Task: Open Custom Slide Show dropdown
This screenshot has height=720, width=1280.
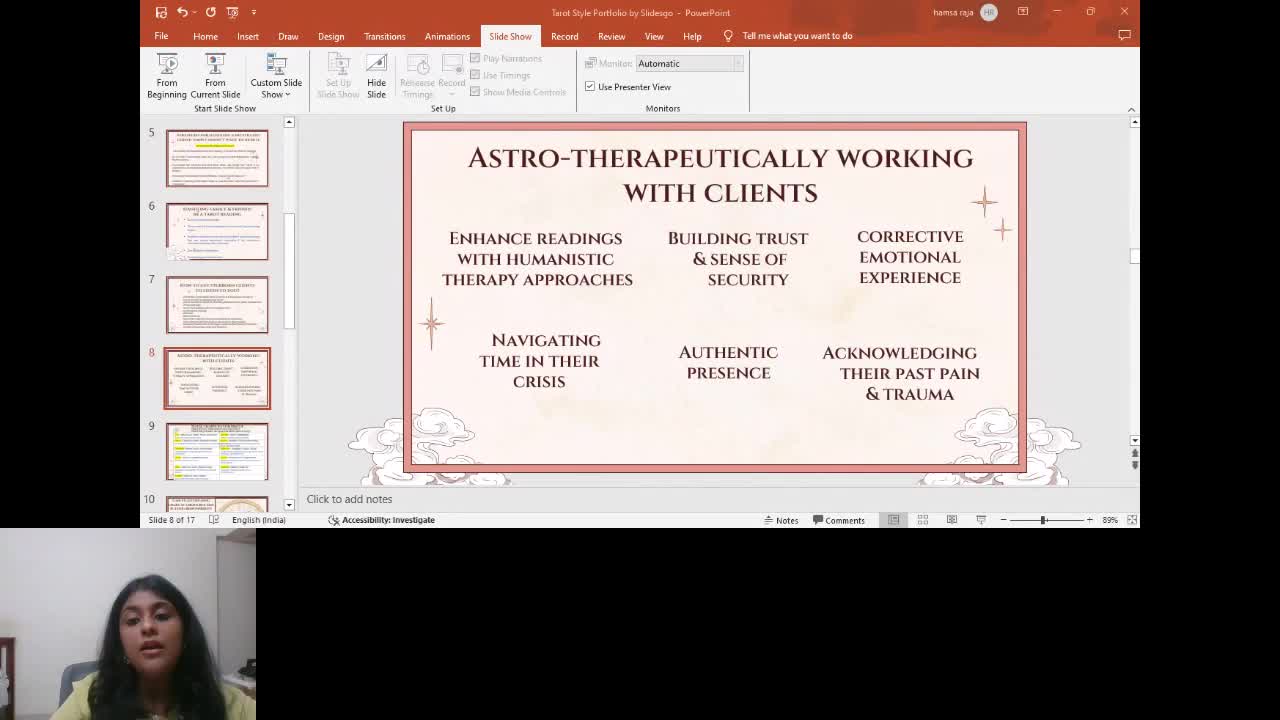Action: [x=276, y=76]
